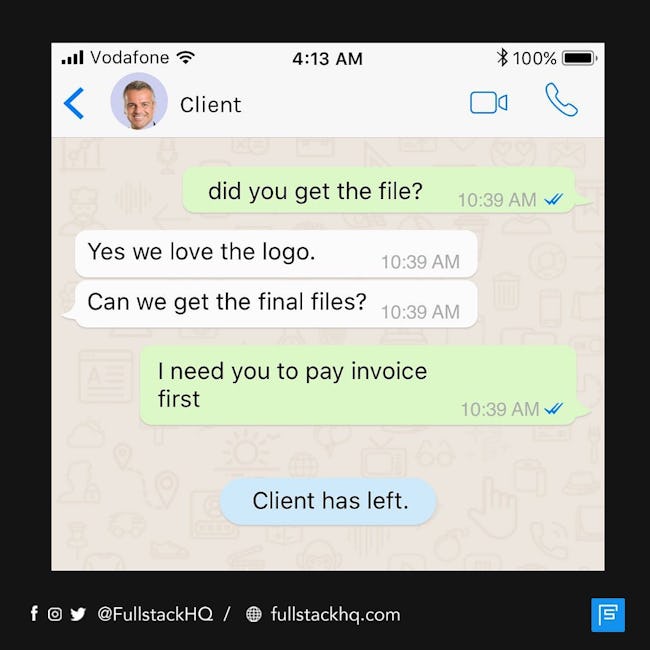Click the Facebook icon in footer
This screenshot has width=650, height=650.
(x=34, y=613)
